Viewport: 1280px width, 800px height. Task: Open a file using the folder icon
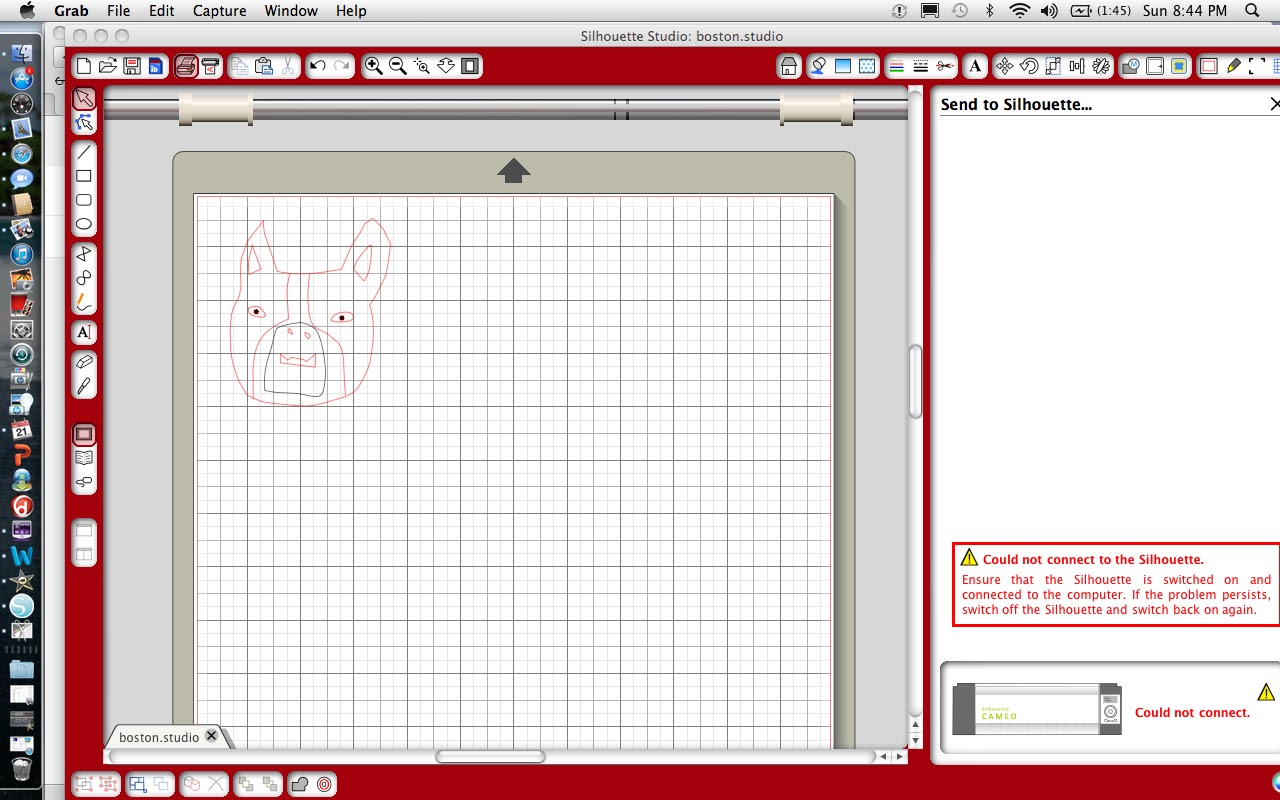[108, 67]
